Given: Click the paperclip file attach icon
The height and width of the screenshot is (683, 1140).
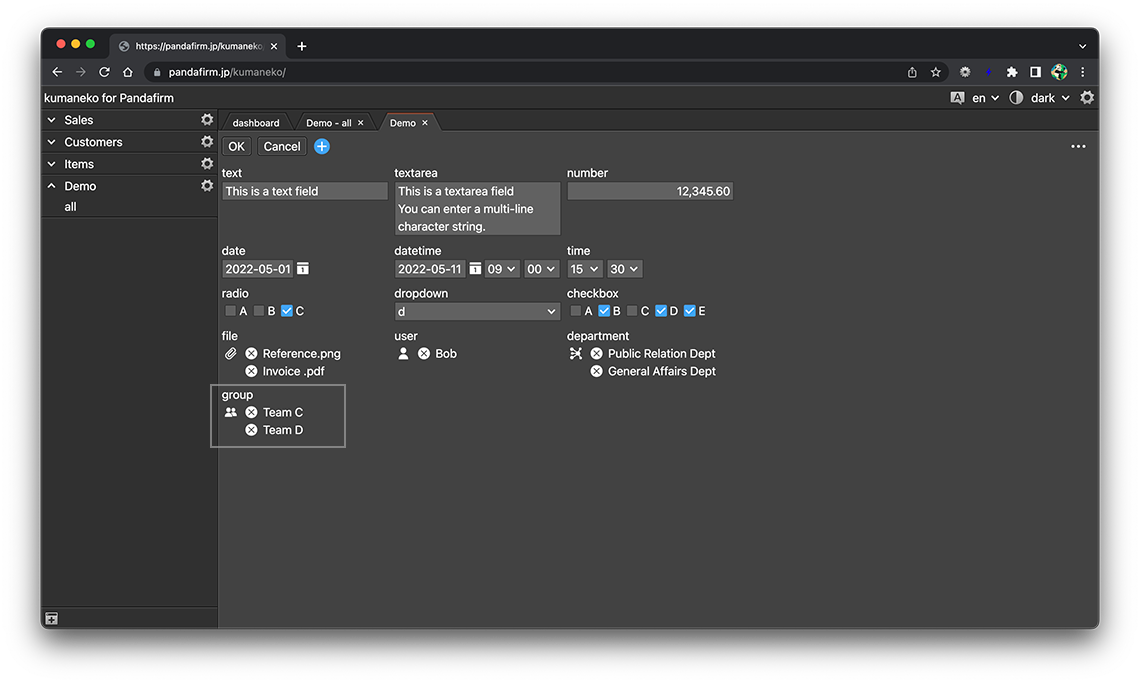Looking at the screenshot, I should coord(231,354).
